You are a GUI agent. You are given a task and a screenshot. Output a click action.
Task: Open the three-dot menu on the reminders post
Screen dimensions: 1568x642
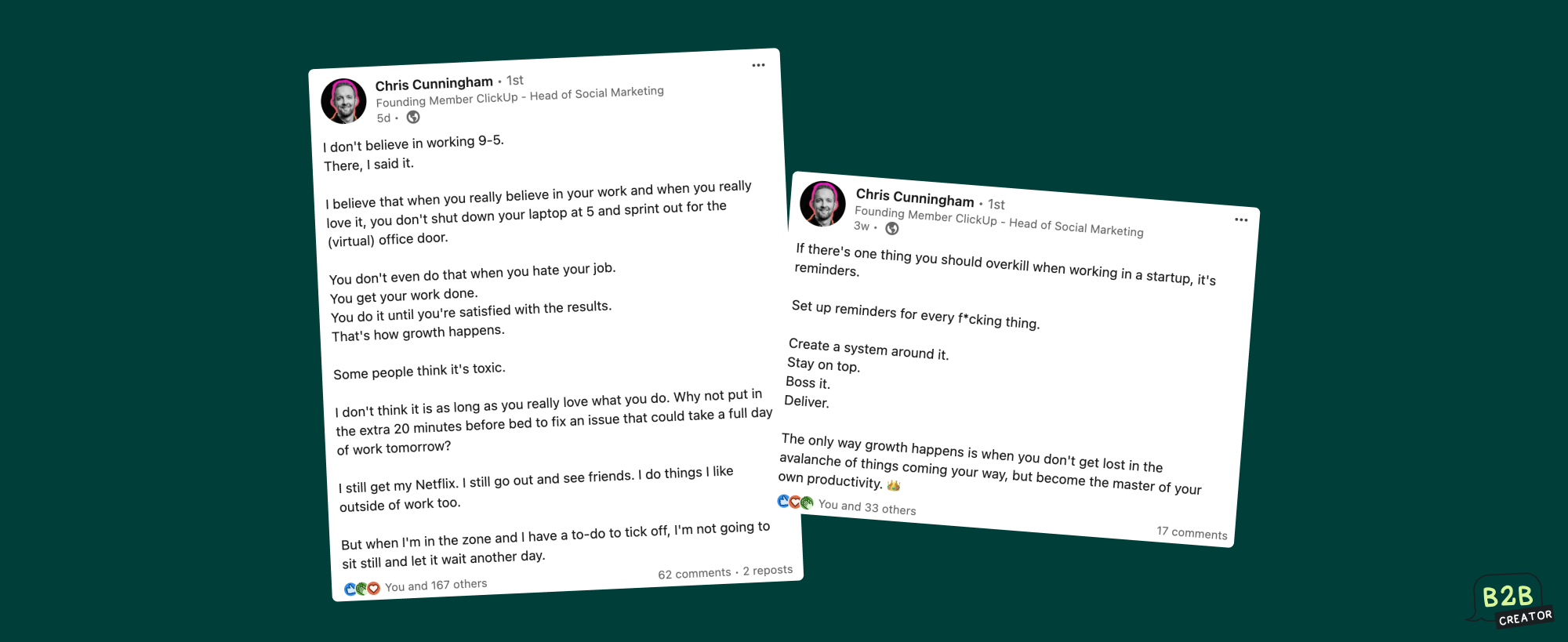(1241, 219)
